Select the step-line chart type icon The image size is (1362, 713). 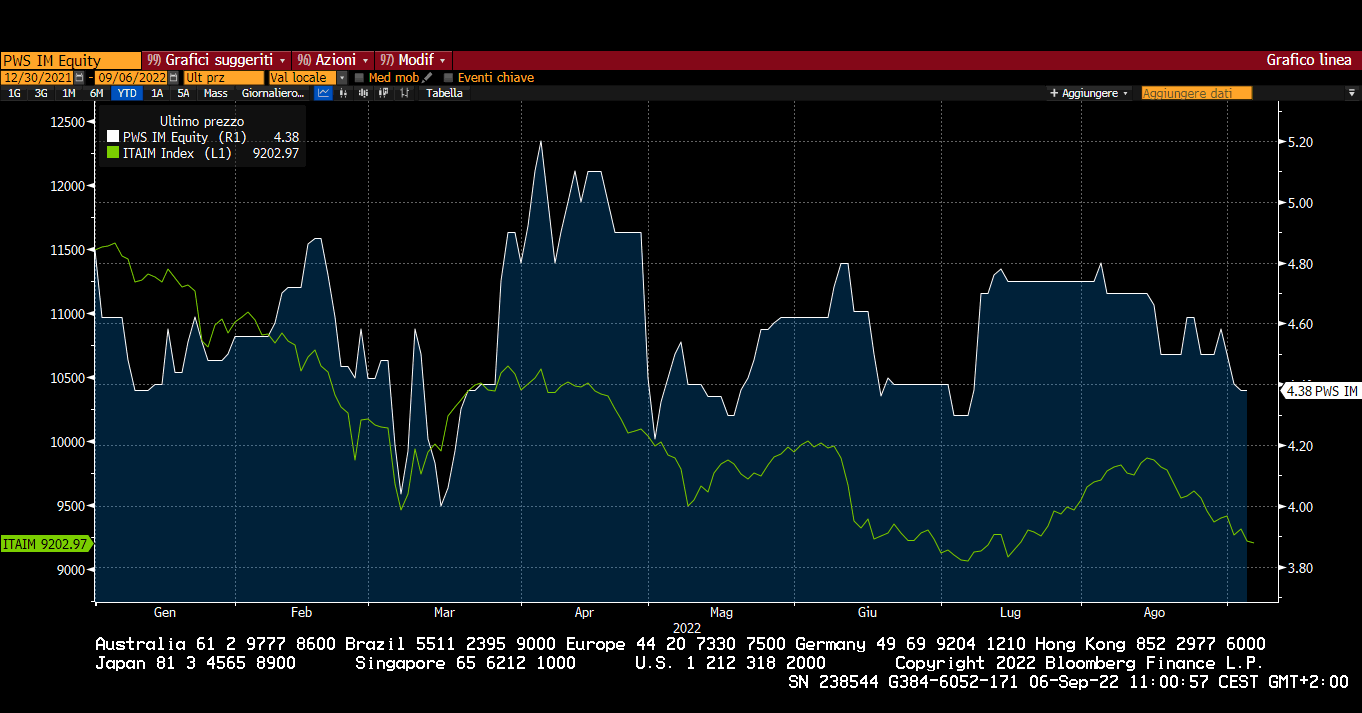click(x=404, y=93)
